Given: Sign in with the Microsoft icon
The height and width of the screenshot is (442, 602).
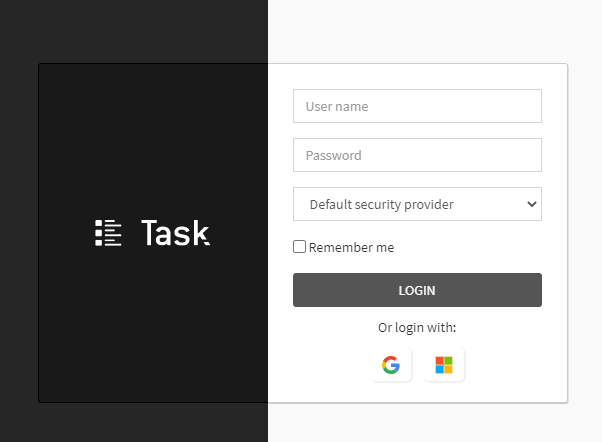Looking at the screenshot, I should [444, 364].
